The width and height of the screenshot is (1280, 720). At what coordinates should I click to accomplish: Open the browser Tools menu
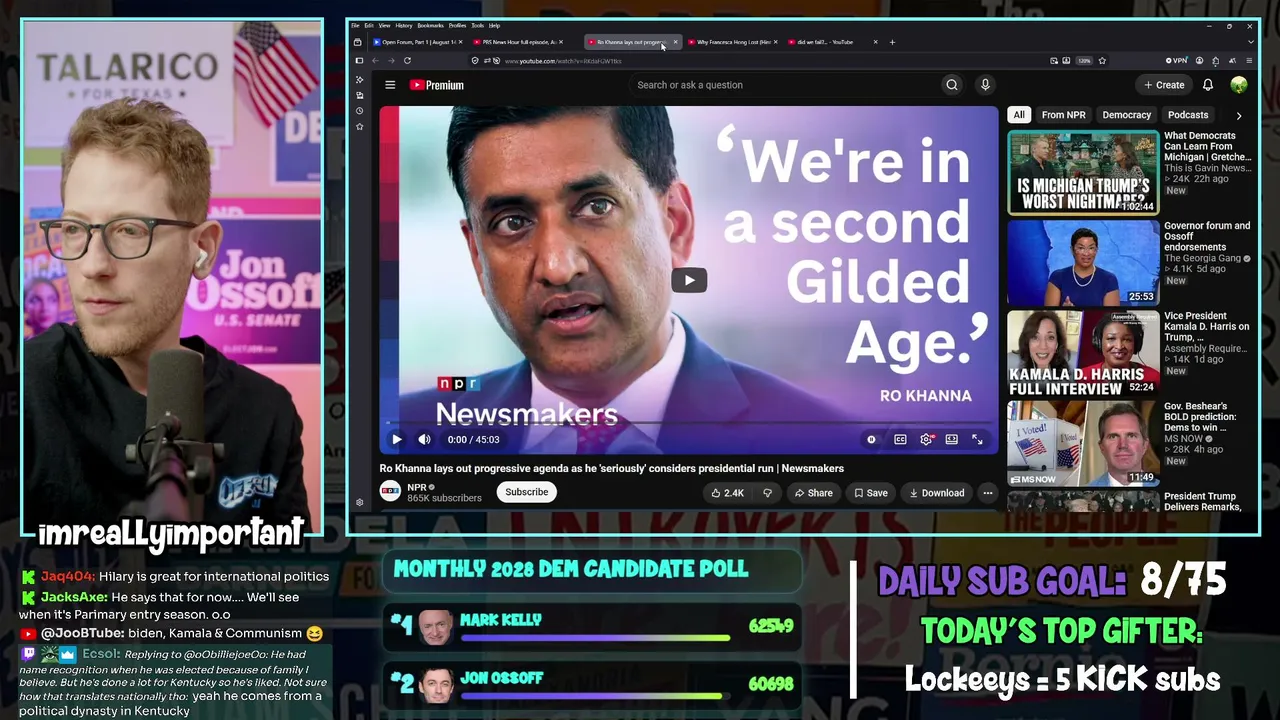pyautogui.click(x=478, y=25)
